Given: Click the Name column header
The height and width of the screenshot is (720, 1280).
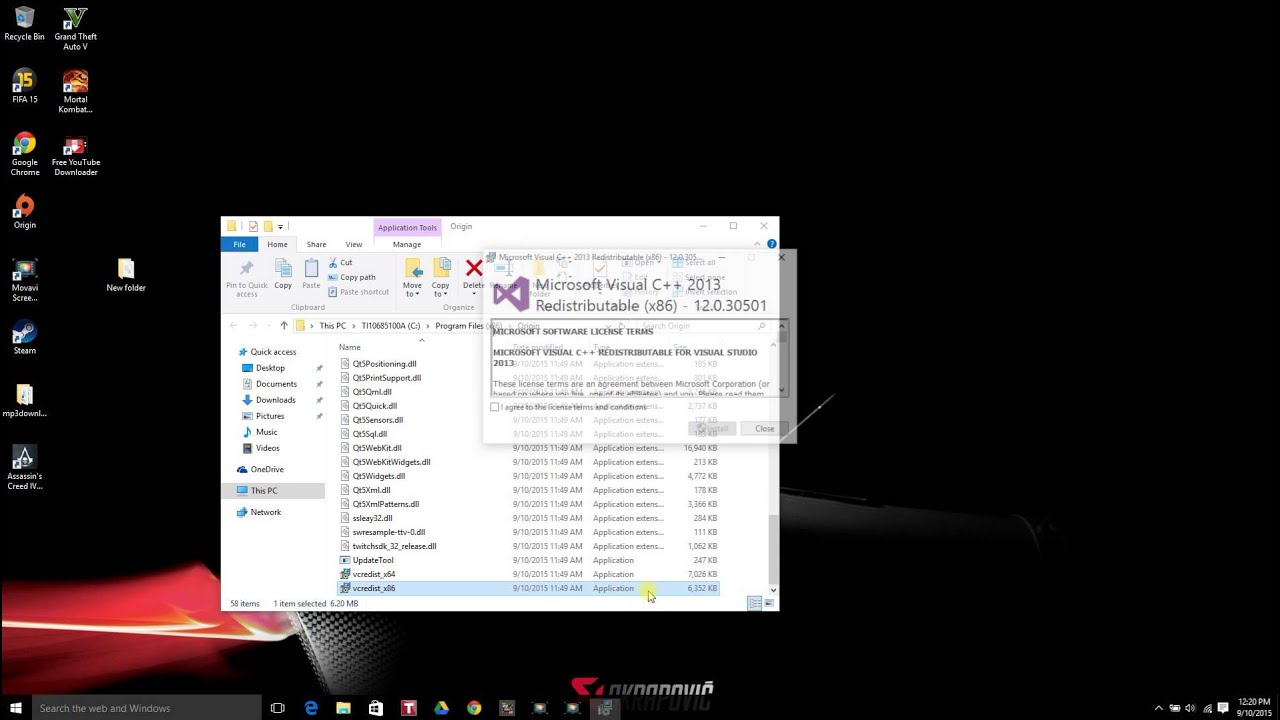Looking at the screenshot, I should pyautogui.click(x=349, y=347).
